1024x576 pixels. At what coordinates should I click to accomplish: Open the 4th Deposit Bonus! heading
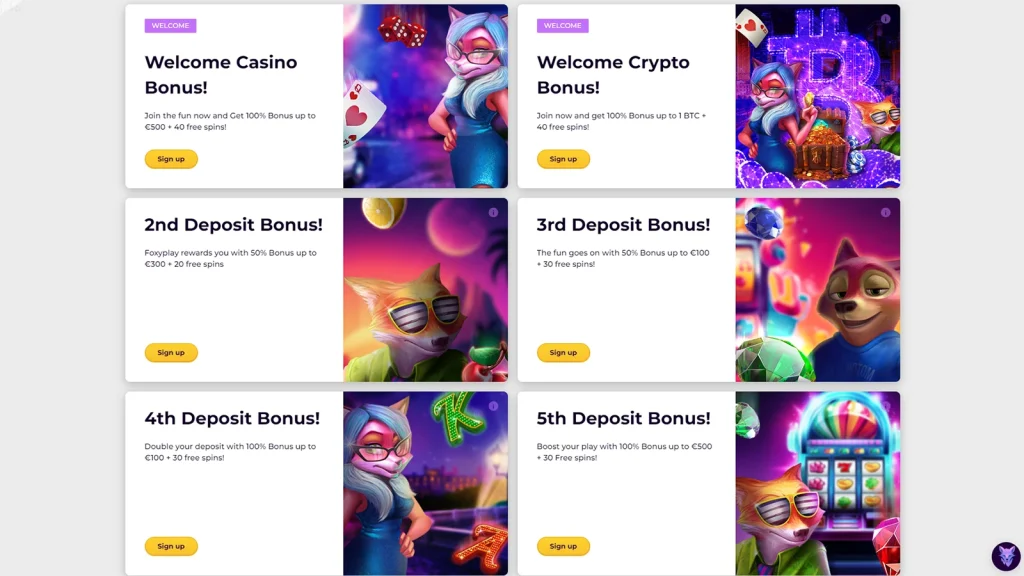click(232, 418)
